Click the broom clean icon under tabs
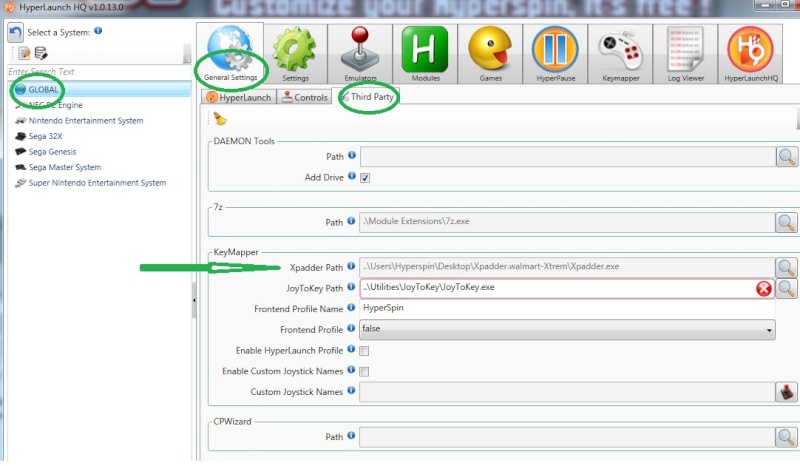 pos(219,118)
